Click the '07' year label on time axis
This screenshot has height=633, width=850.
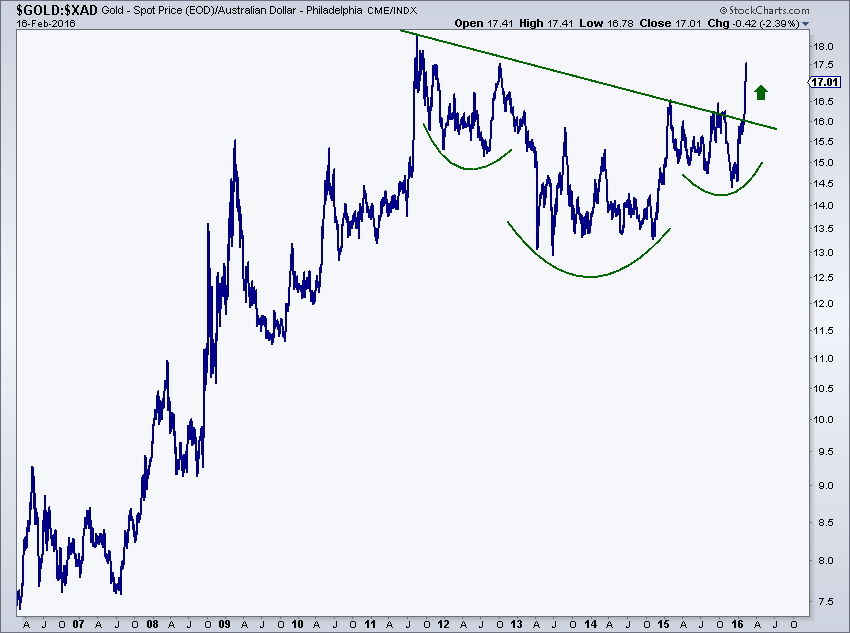(x=79, y=624)
